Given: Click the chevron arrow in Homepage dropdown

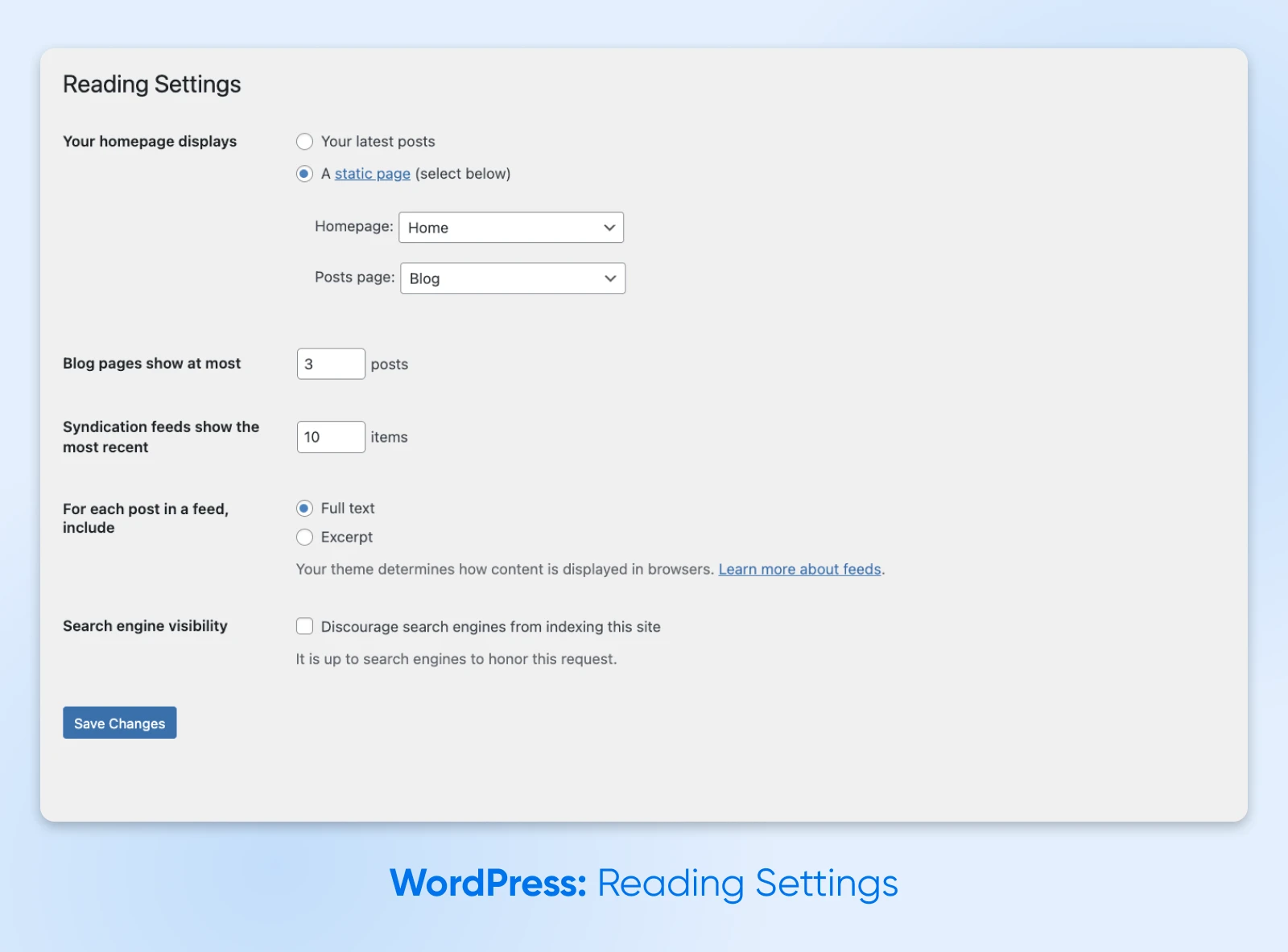Looking at the screenshot, I should (609, 228).
